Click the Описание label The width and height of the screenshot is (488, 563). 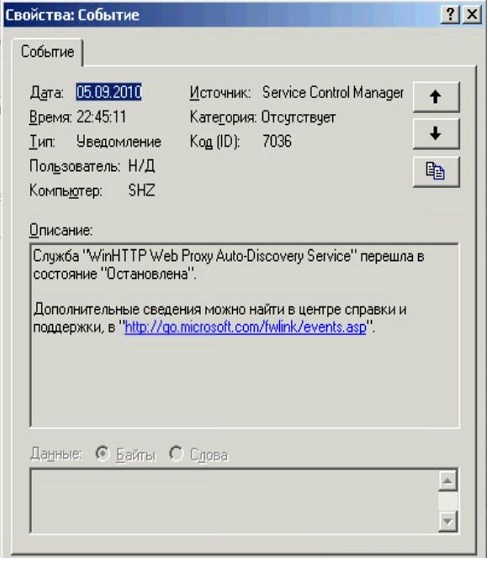tap(61, 230)
